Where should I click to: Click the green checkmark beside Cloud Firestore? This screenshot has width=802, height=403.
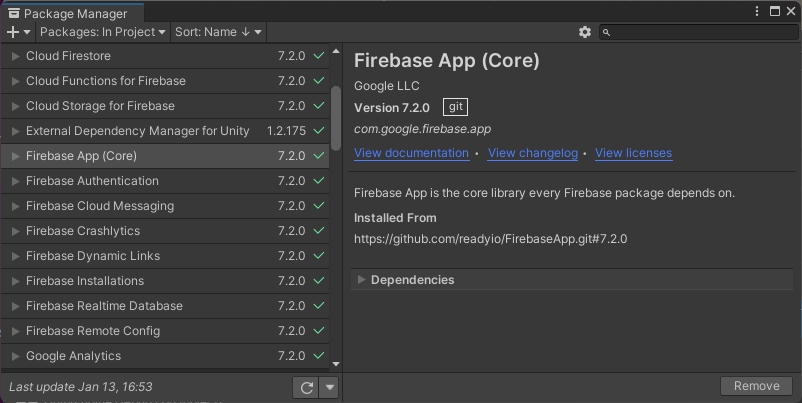[319, 56]
